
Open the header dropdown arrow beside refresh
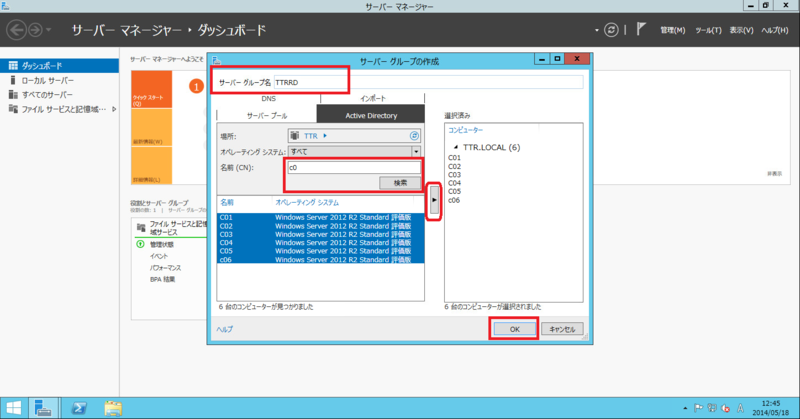coord(596,30)
